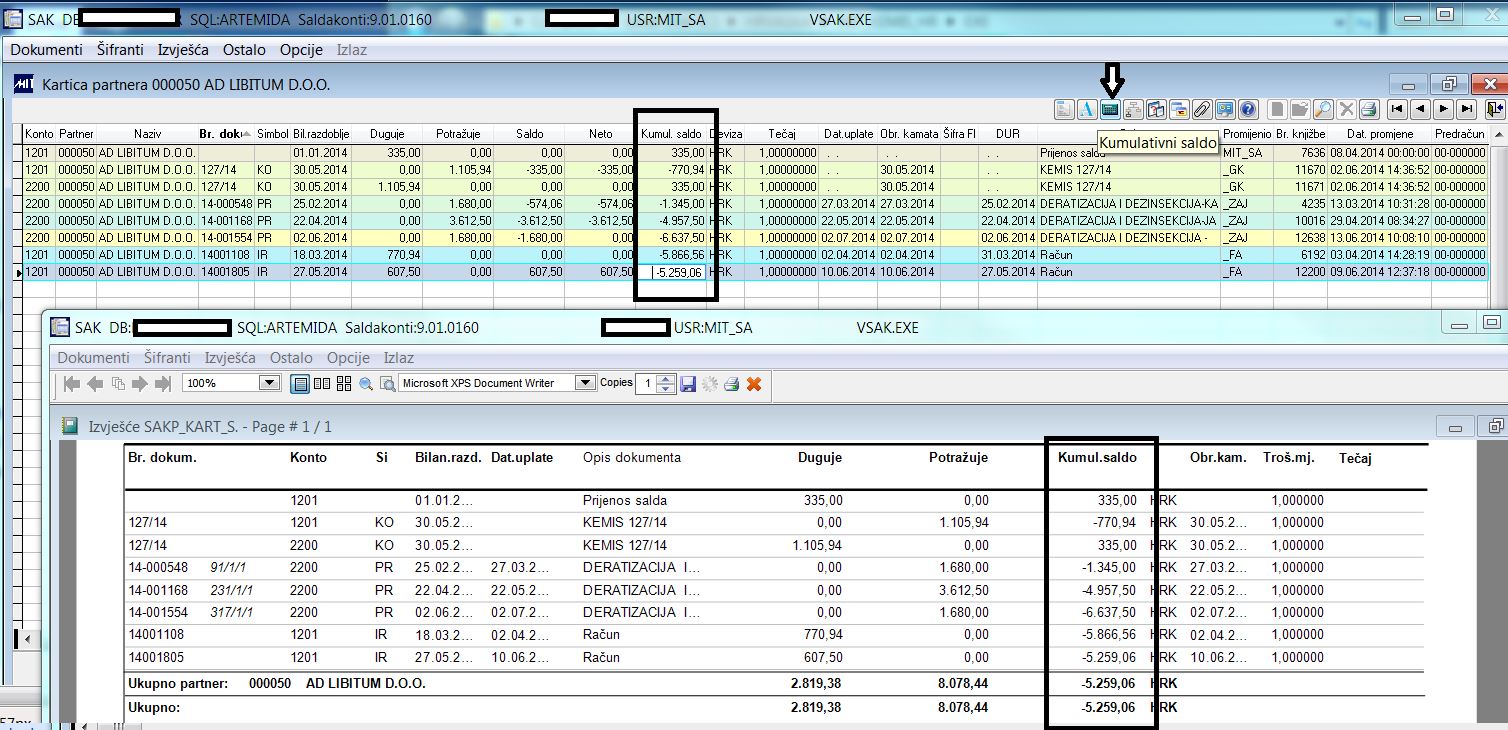Click the zoom magnifier icon in report toolbar

point(366,383)
